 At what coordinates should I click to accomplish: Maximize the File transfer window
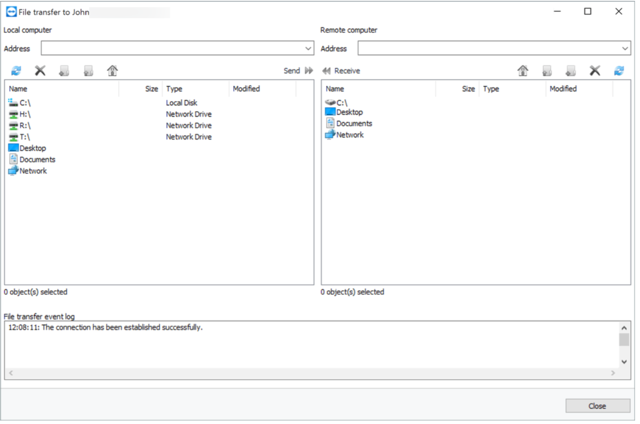[588, 11]
